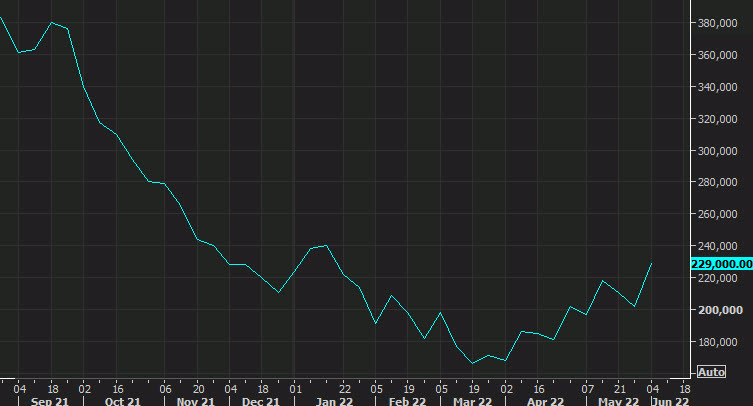Pick the 300,000 axis label
This screenshot has height=406, width=753.
717,151
